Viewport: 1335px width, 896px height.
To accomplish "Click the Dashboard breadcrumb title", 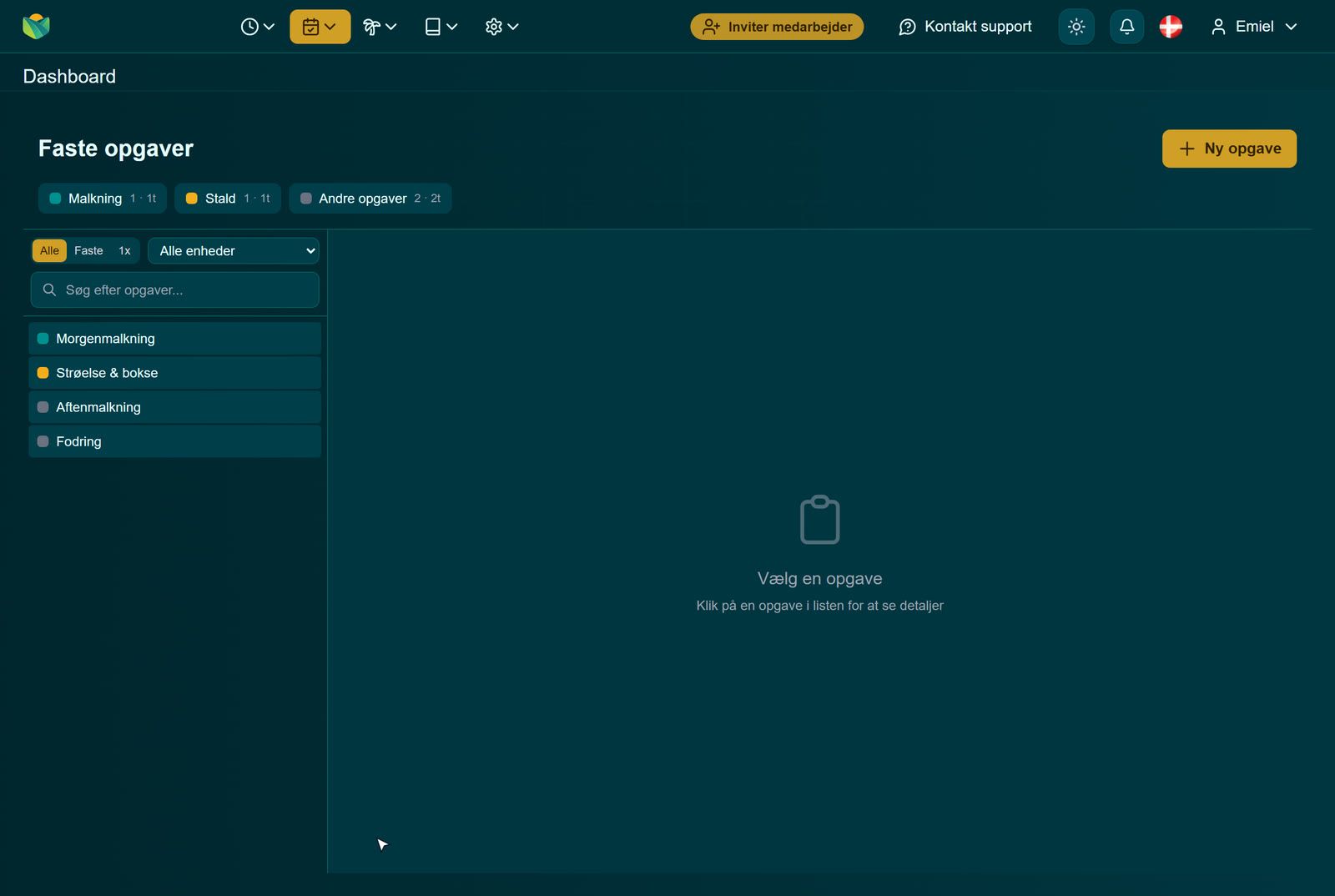I will 69,77.
